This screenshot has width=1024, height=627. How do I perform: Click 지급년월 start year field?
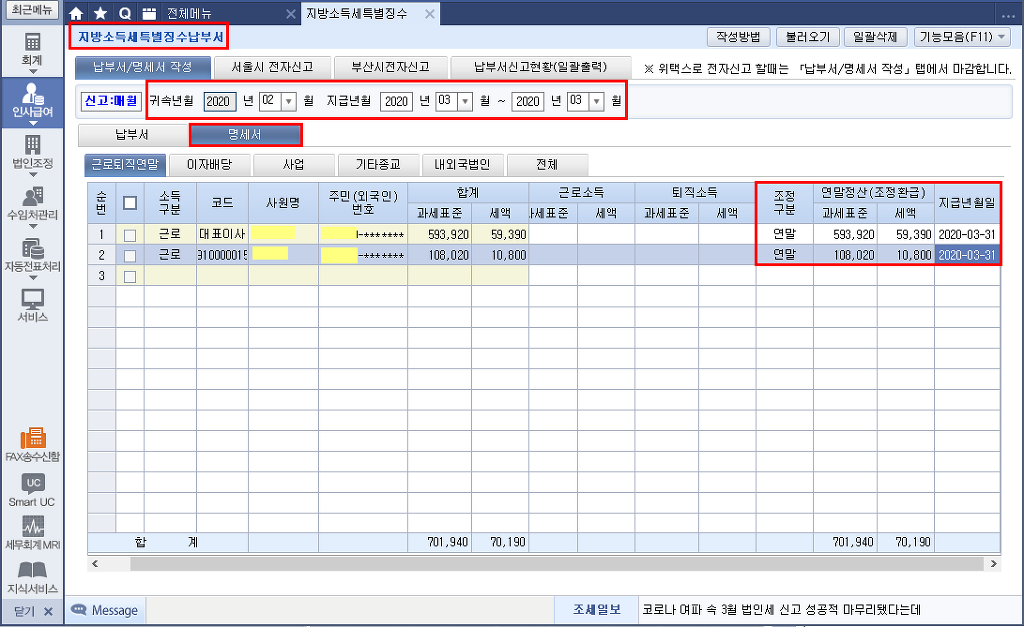[396, 102]
